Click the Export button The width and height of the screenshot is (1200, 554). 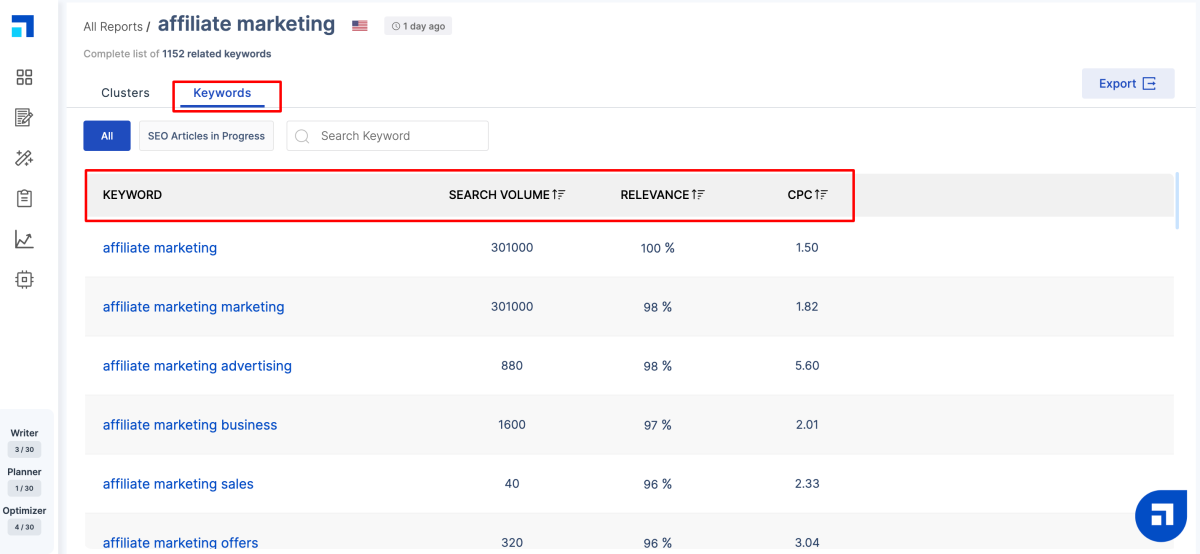[x=1127, y=84]
